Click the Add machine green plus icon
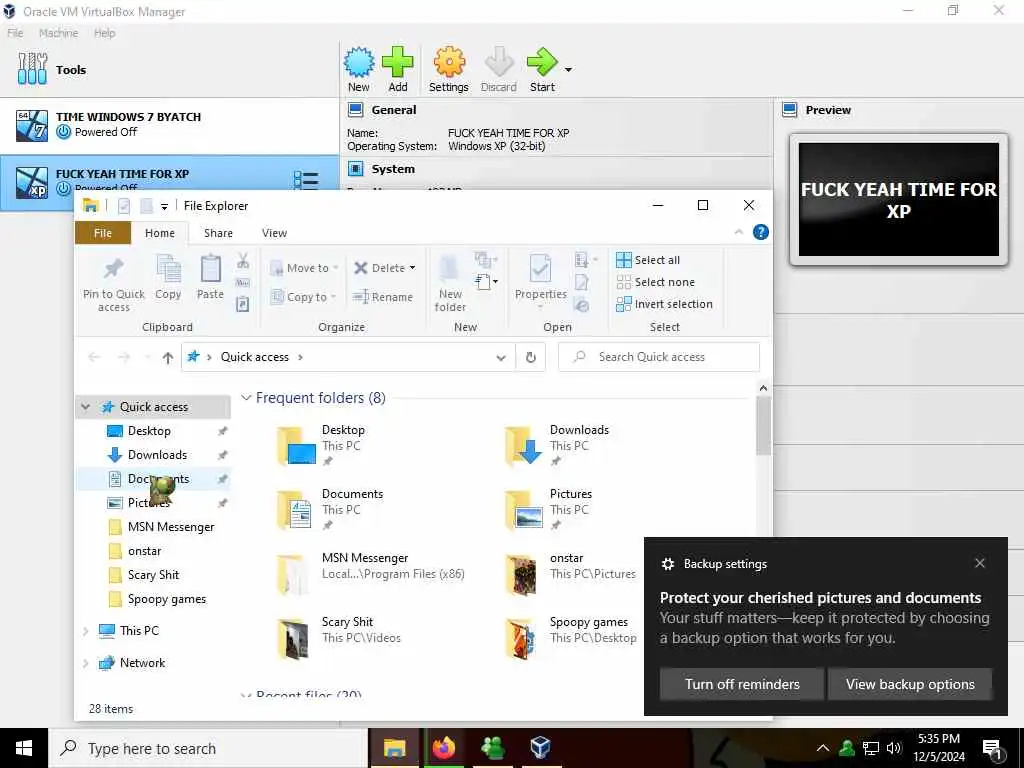Screen dimensions: 1024x768 coord(397,63)
